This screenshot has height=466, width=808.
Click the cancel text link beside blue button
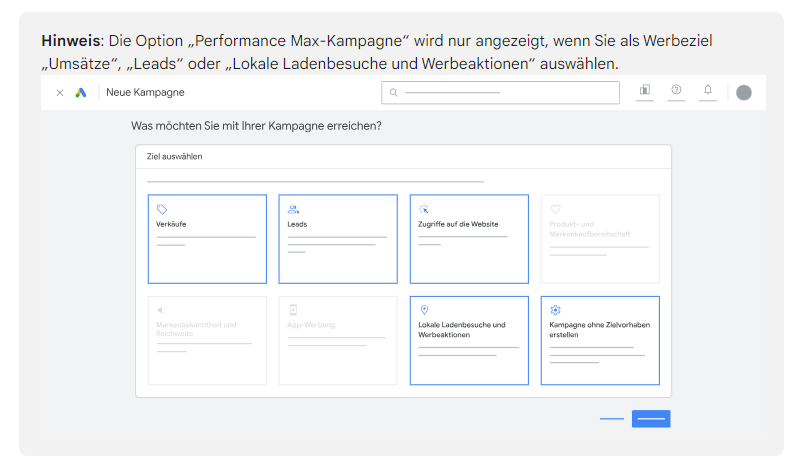pos(612,419)
